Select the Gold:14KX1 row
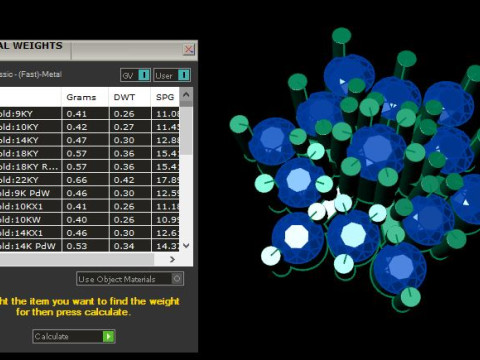This screenshot has height=360, width=480. tap(89, 233)
